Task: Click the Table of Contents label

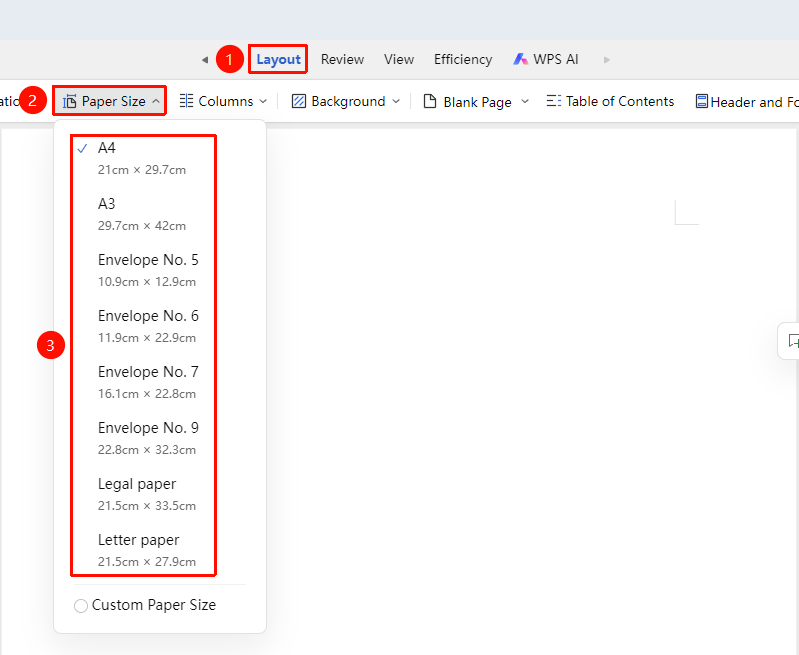Action: coord(620,101)
